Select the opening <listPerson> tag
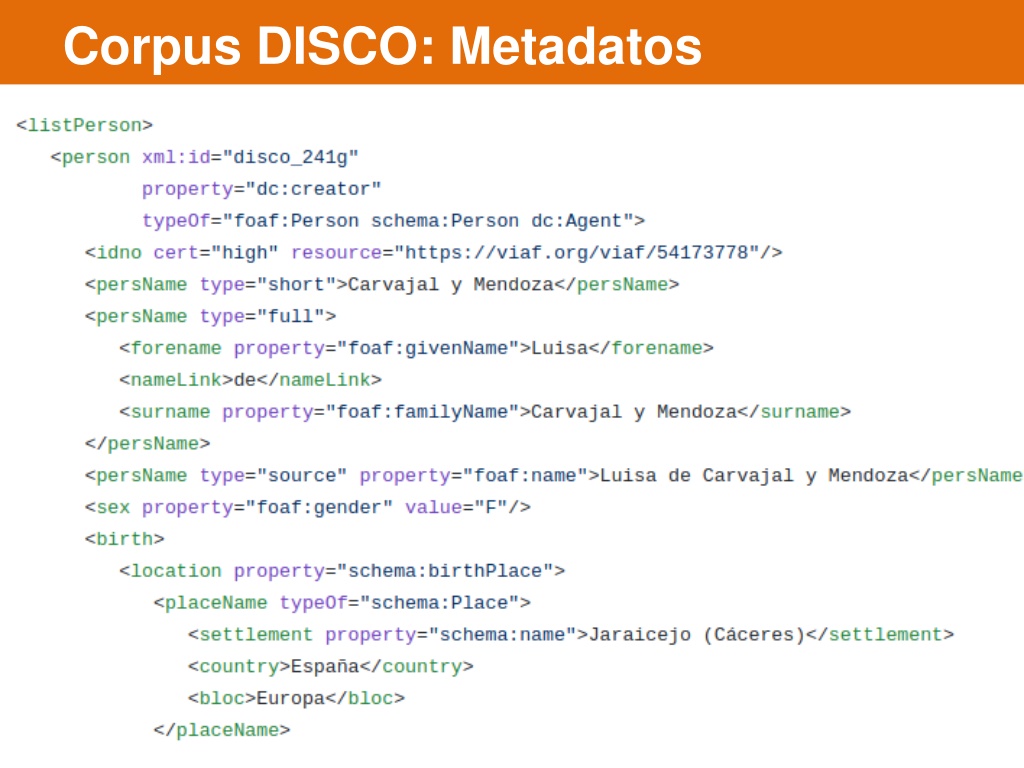Viewport: 1024px width, 768px height. [84, 125]
